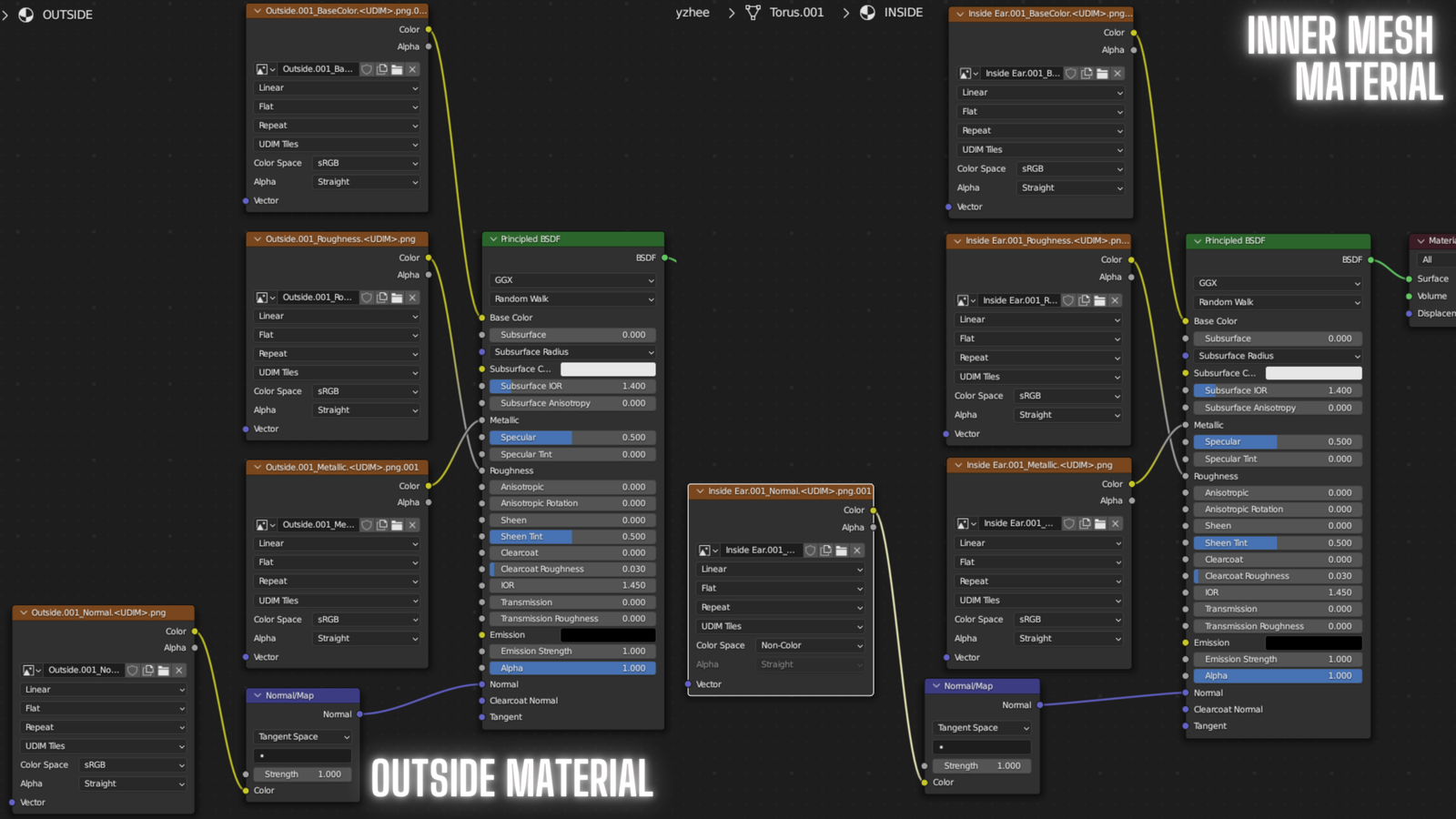Click Alpha slider on Inside material BSDF
This screenshot has width=1456, height=819.
point(1278,676)
